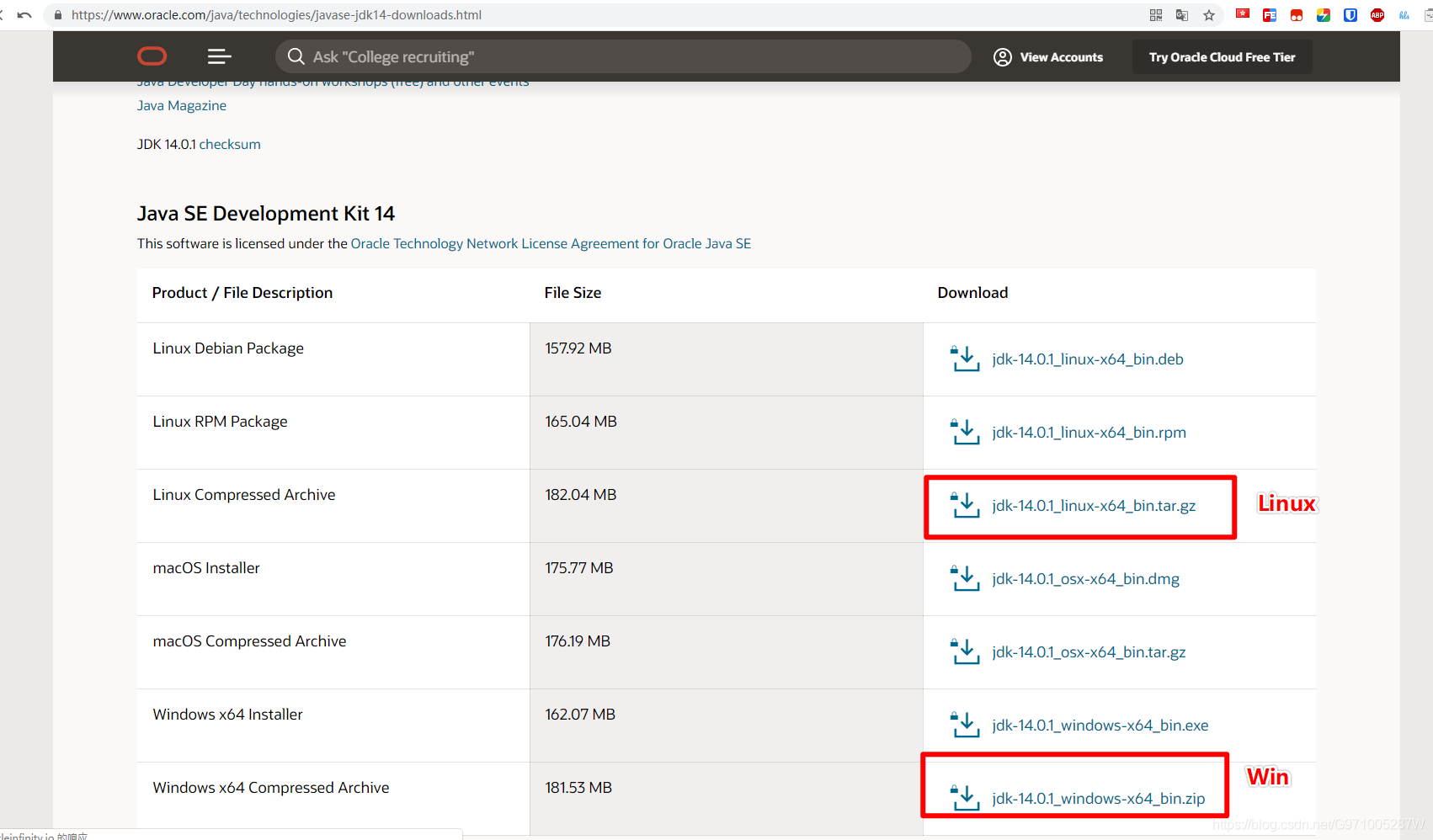The image size is (1433, 840).
Task: Open the Adblock Plus extension
Action: pyautogui.click(x=1376, y=14)
